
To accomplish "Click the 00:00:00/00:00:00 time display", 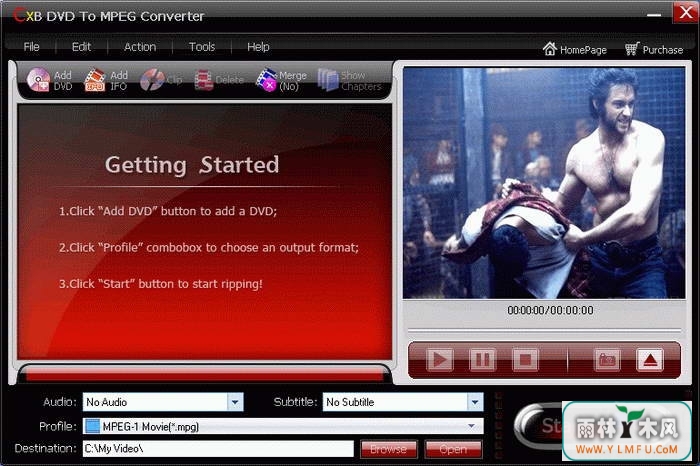I will [550, 310].
